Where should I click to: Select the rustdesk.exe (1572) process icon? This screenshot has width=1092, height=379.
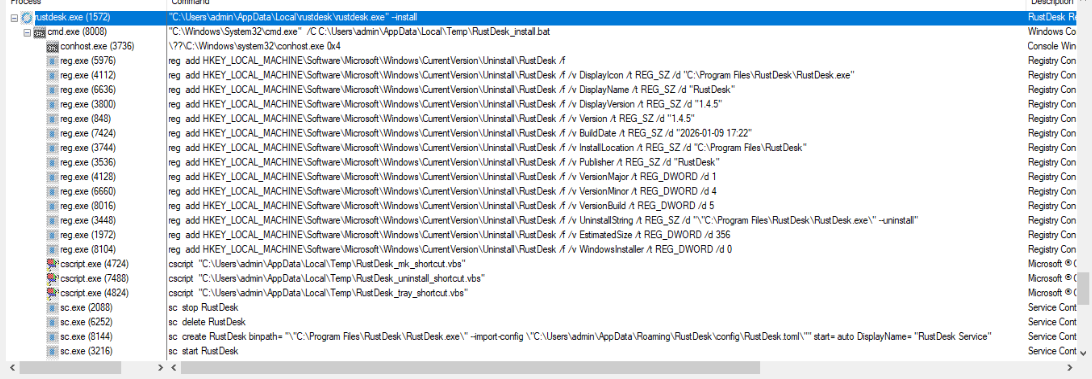tap(27, 17)
